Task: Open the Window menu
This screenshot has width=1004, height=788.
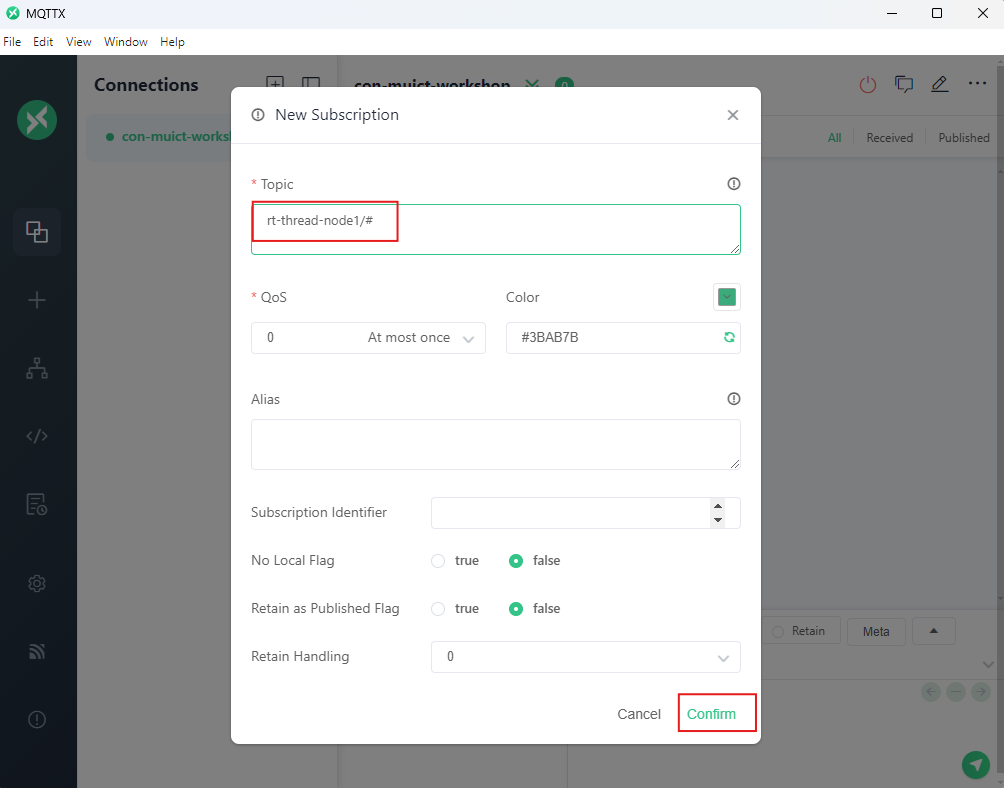Action: [125, 42]
